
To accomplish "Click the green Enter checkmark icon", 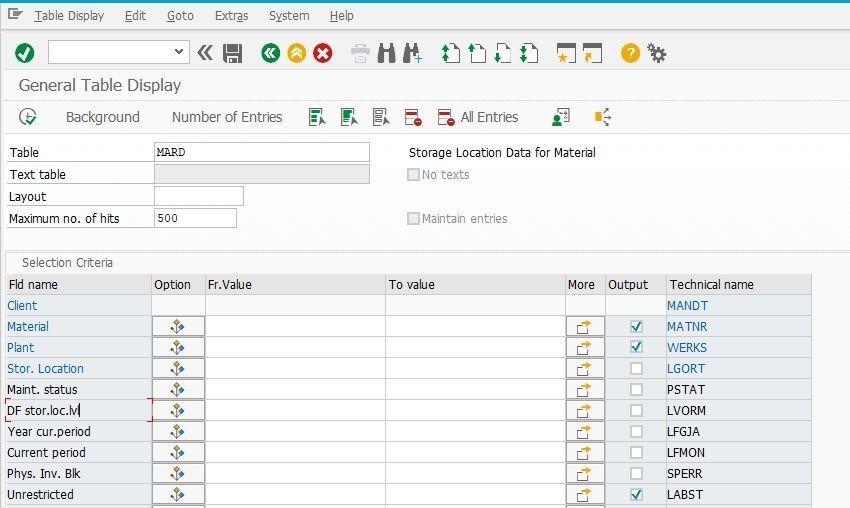I will 24,53.
